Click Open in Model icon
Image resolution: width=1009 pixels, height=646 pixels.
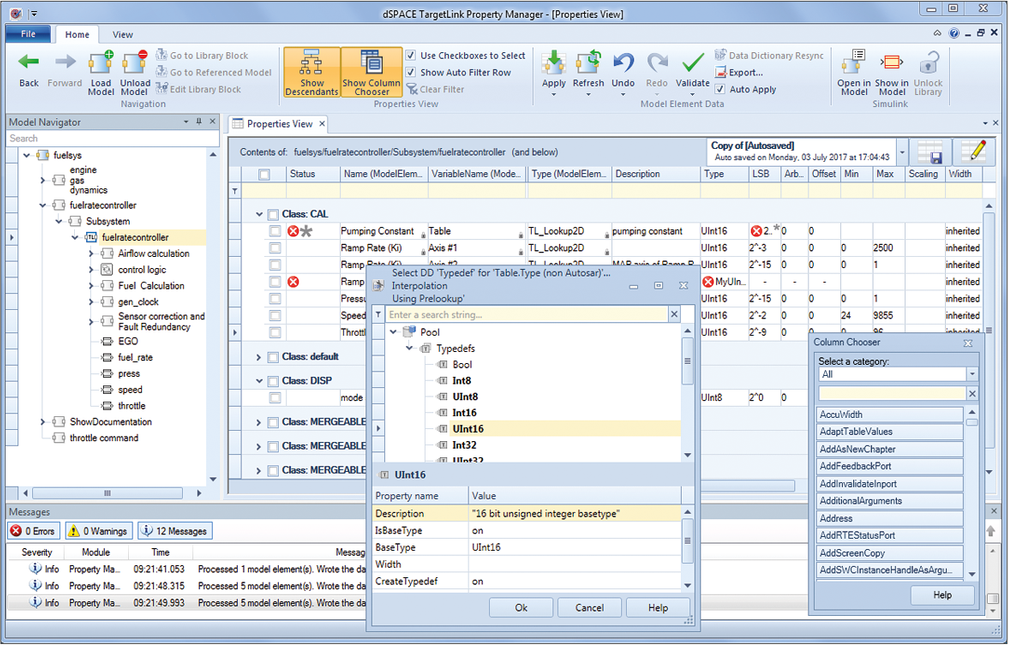click(x=853, y=62)
